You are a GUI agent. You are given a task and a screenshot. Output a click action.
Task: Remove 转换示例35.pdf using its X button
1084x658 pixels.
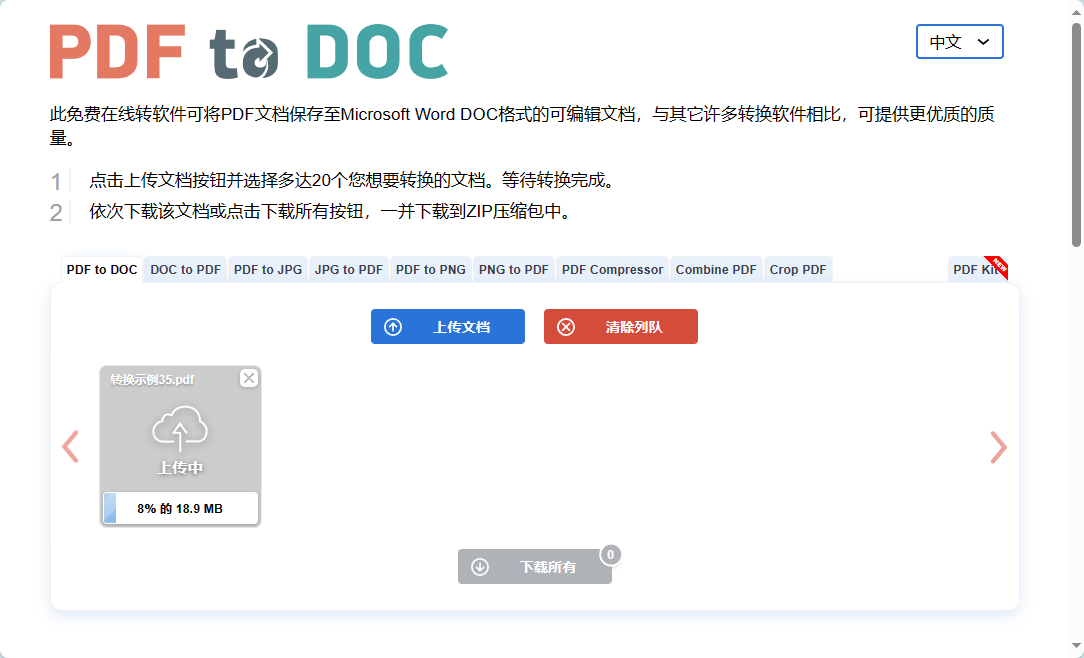pyautogui.click(x=249, y=377)
